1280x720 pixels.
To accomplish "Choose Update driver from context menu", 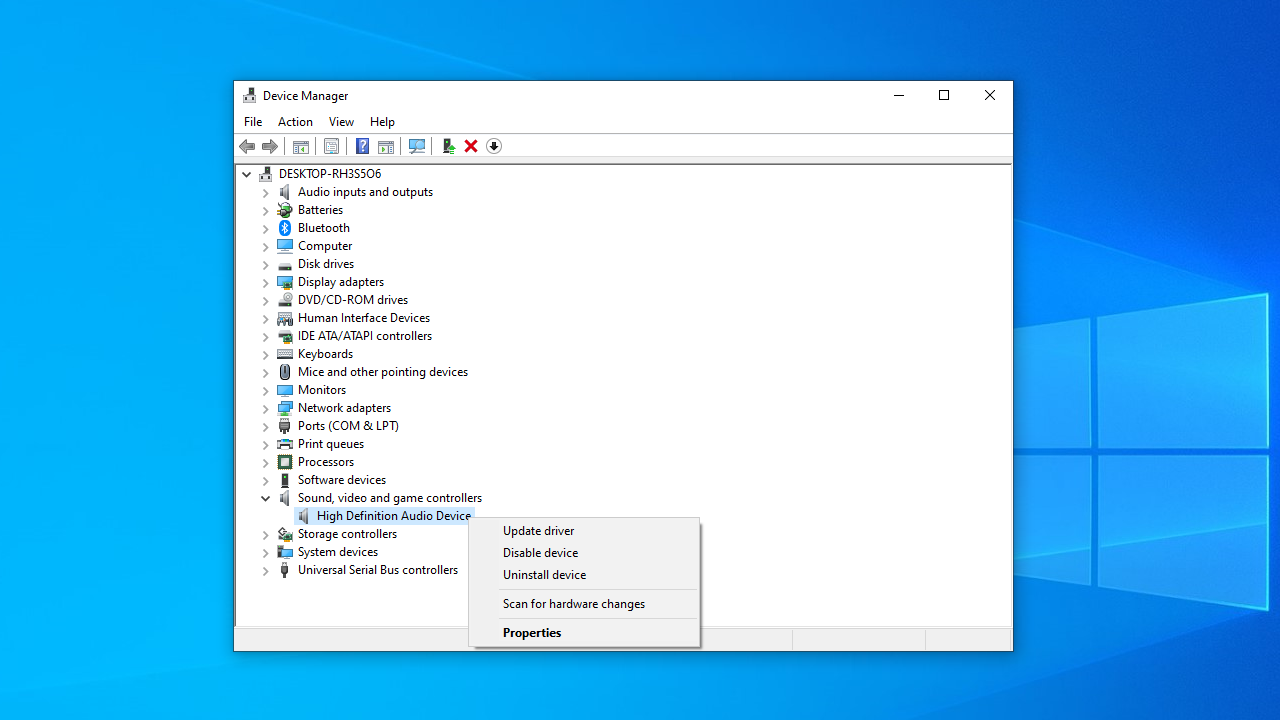I will [x=538, y=531].
